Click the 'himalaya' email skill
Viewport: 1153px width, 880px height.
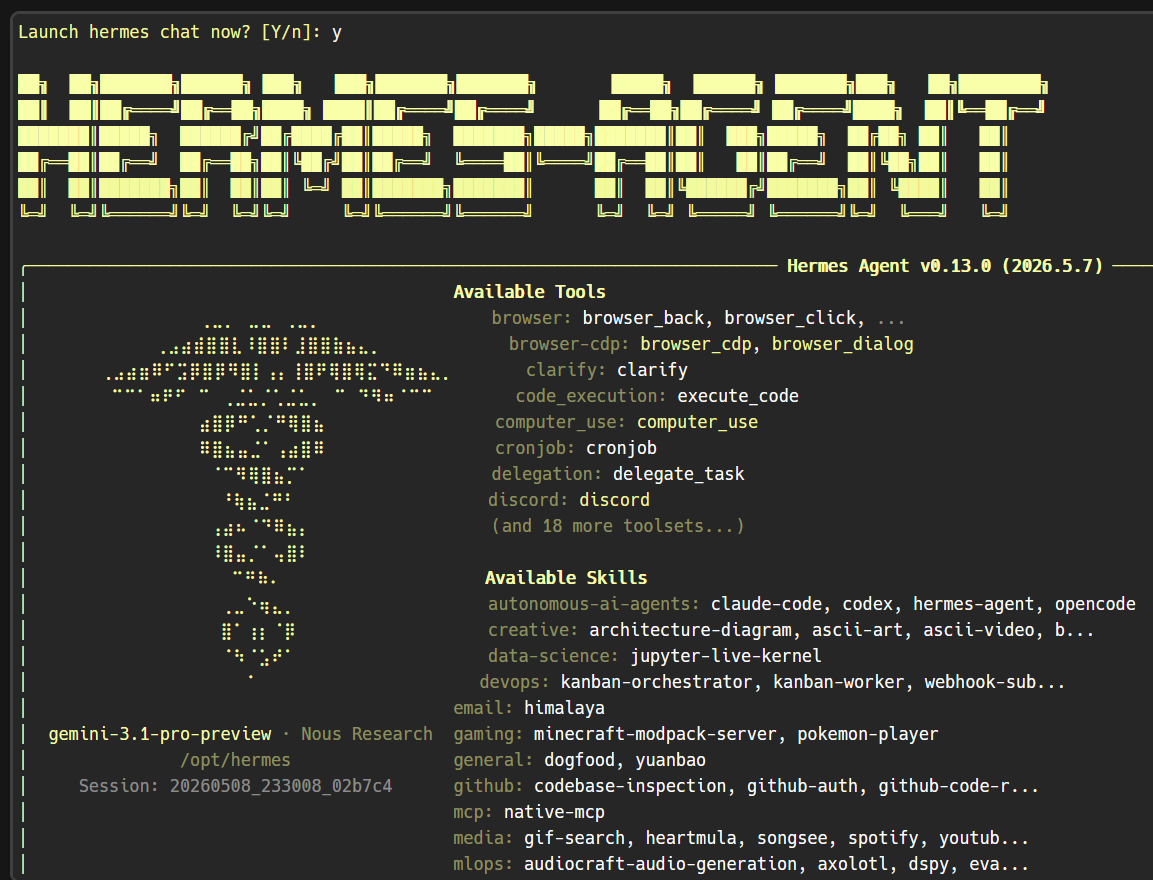tap(564, 708)
